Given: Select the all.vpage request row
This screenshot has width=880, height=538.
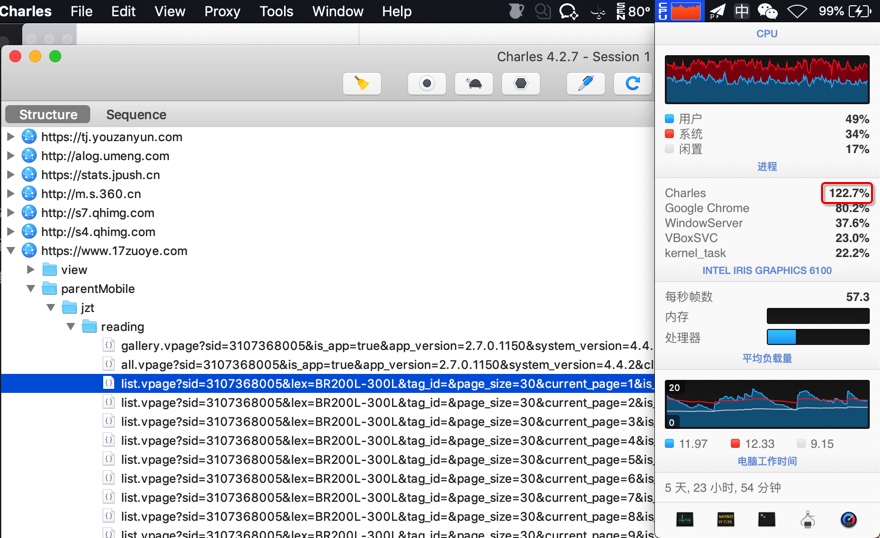Looking at the screenshot, I should tap(327, 365).
